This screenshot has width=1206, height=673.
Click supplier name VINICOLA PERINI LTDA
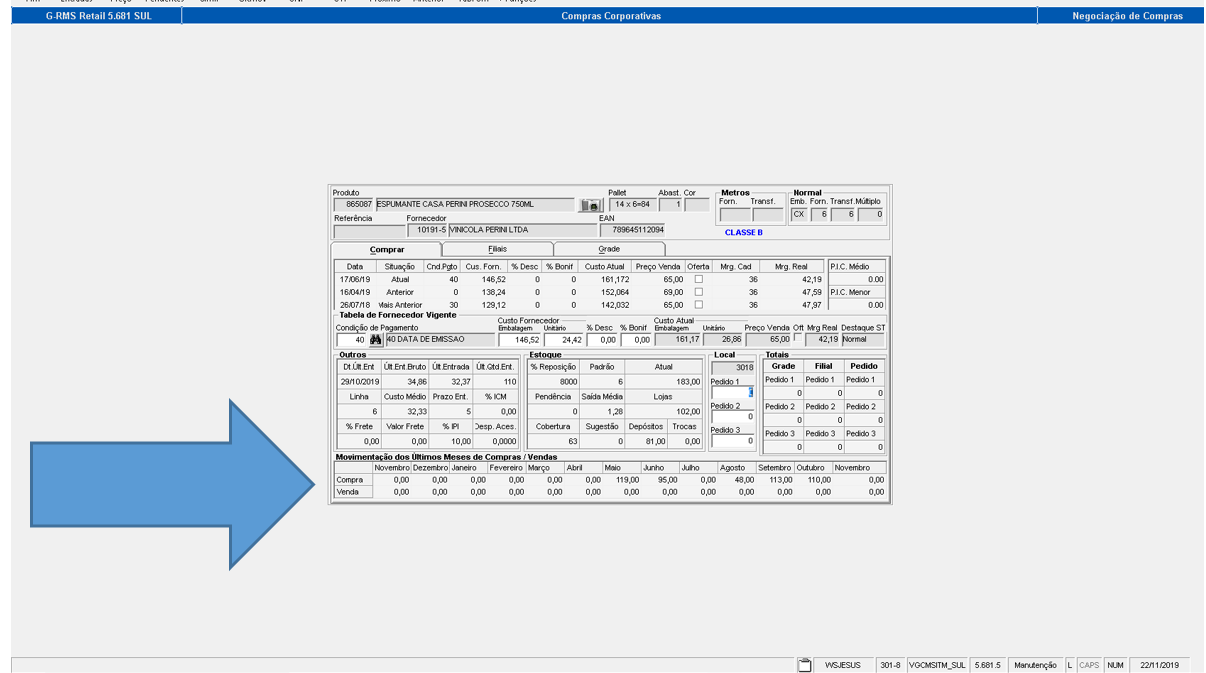[x=522, y=230]
